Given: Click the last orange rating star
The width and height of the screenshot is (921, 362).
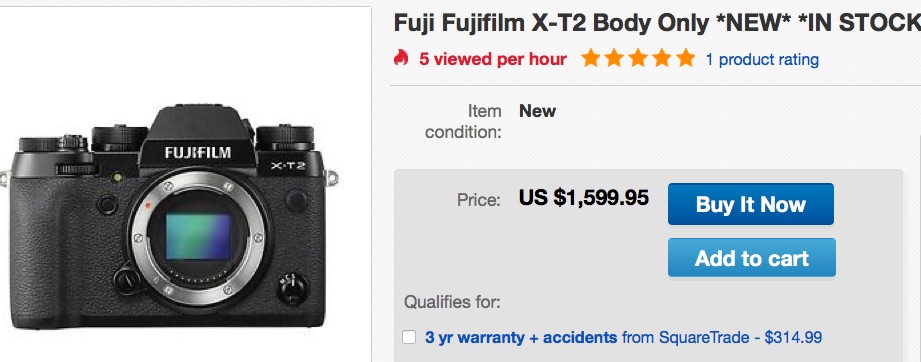Looking at the screenshot, I should click(x=685, y=58).
